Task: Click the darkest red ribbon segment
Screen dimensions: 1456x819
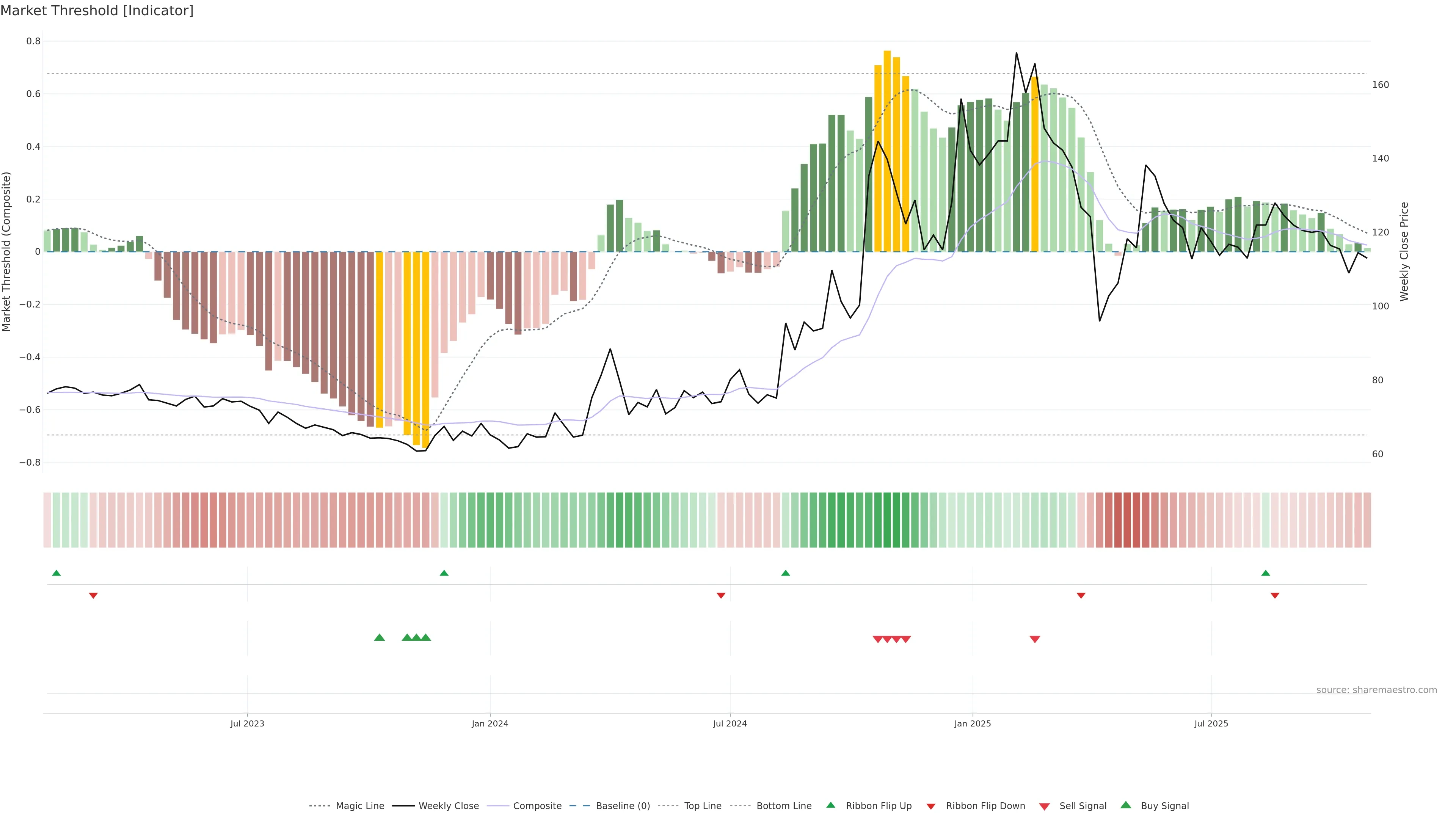Action: coord(1127,520)
